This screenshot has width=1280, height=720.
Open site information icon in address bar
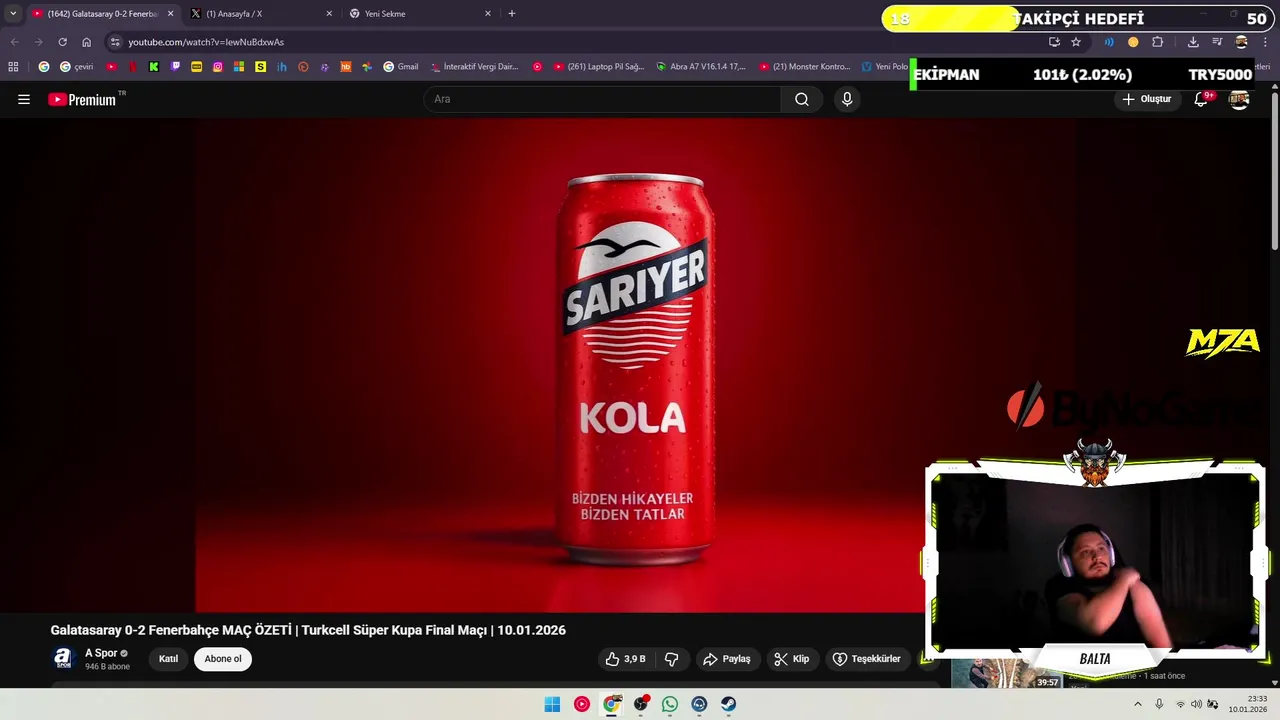point(115,42)
